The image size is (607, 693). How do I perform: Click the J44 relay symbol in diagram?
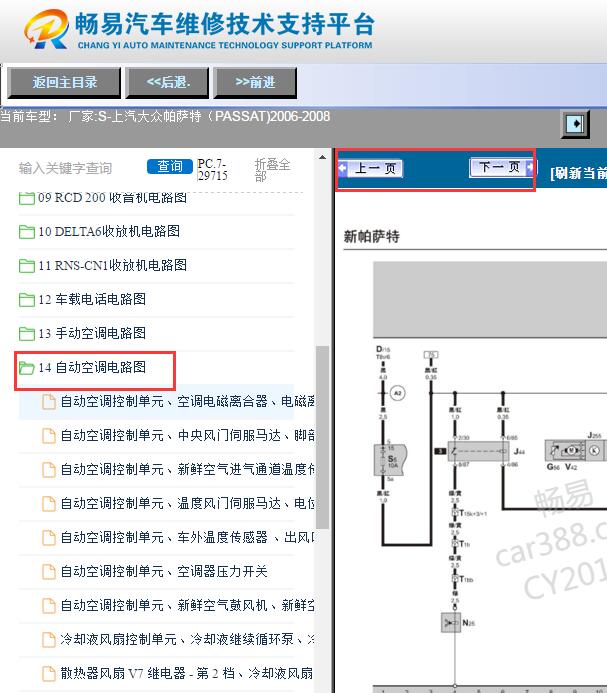click(x=478, y=451)
